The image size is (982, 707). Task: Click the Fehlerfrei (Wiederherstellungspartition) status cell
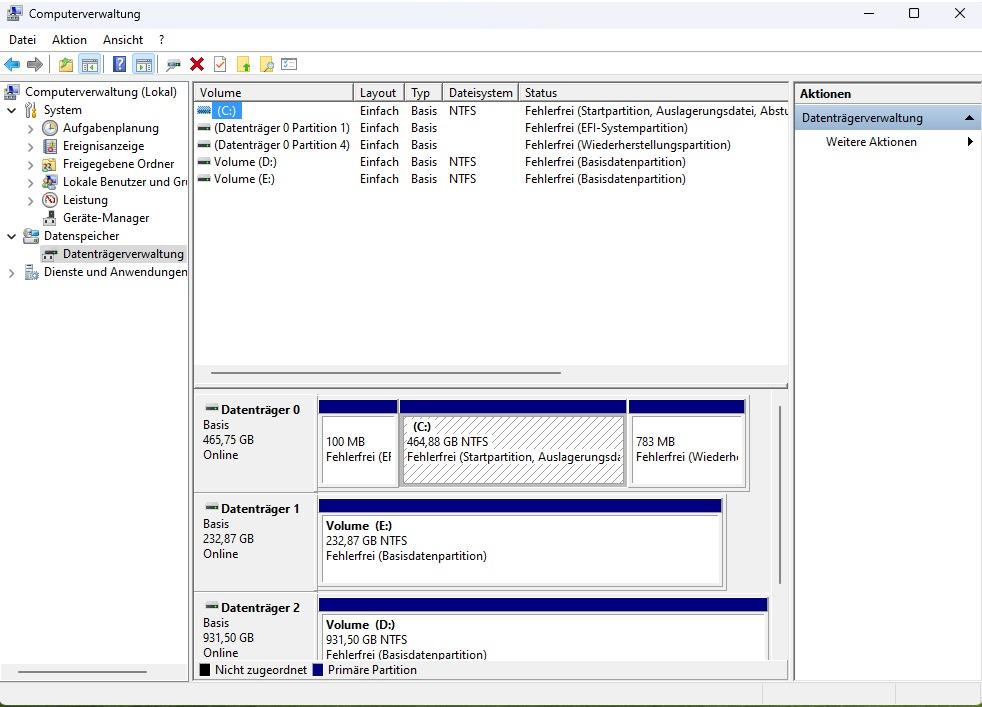click(x=628, y=145)
